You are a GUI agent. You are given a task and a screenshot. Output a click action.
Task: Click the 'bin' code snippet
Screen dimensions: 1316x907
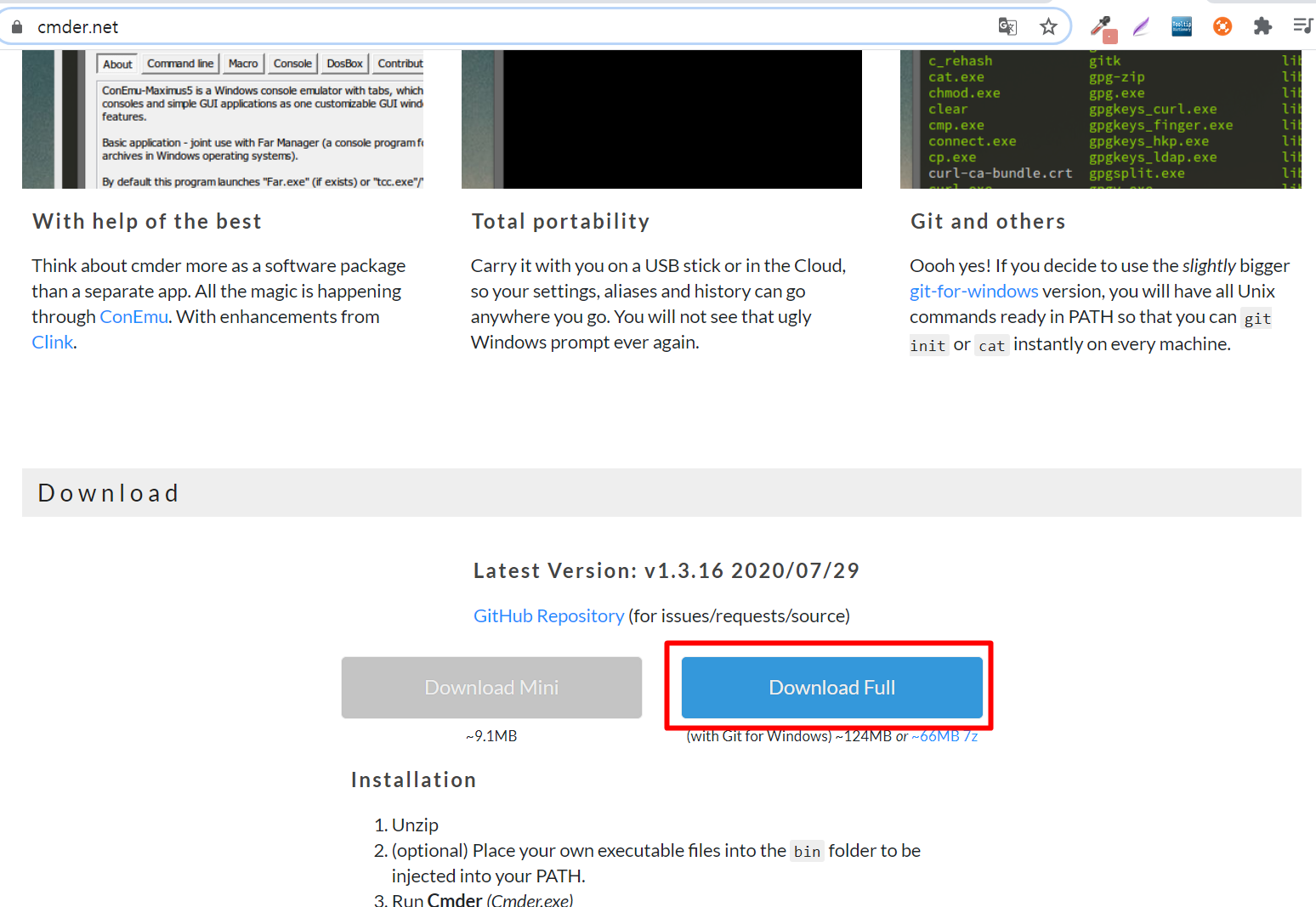[x=807, y=851]
